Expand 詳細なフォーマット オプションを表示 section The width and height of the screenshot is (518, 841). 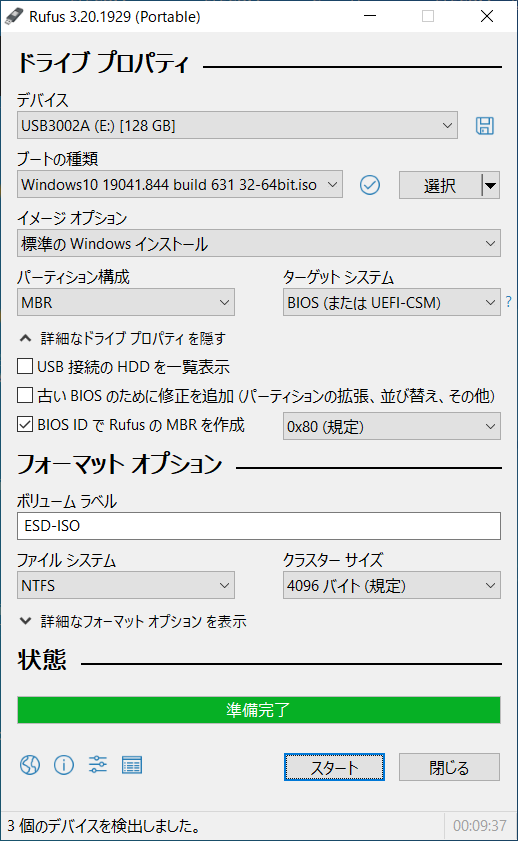[x=132, y=621]
